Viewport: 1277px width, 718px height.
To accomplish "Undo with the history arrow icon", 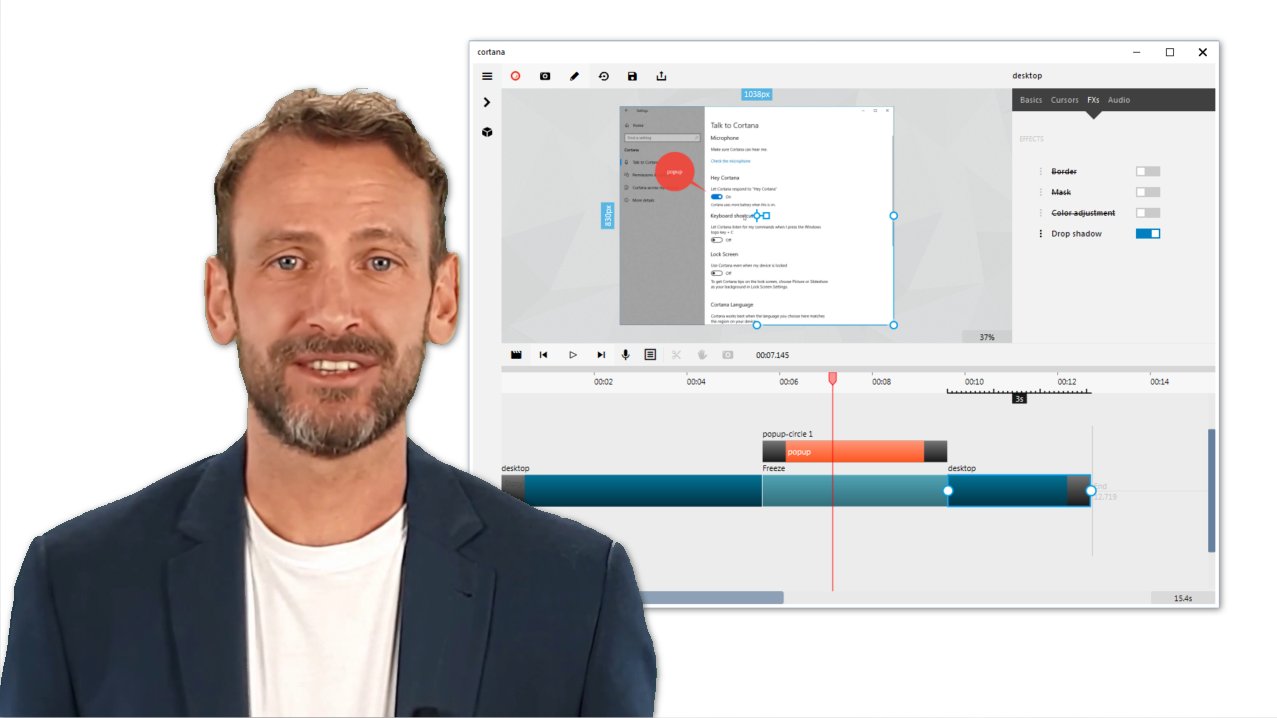I will coord(604,75).
